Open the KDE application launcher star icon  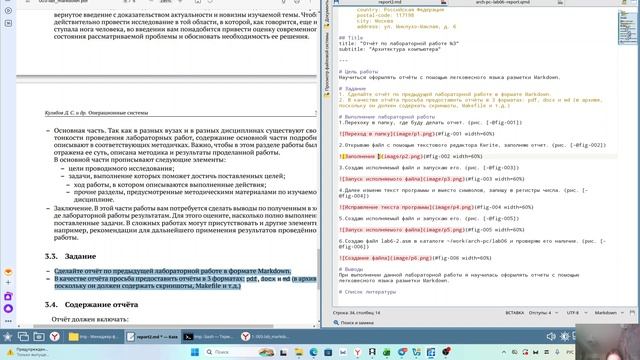pyautogui.click(x=7, y=337)
